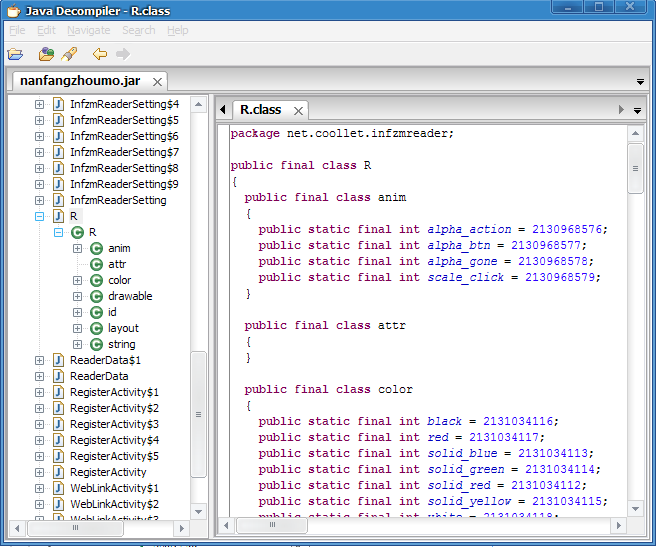This screenshot has width=656, height=547.
Task: Click tree panel scroll up arrow
Action: pyautogui.click(x=199, y=104)
